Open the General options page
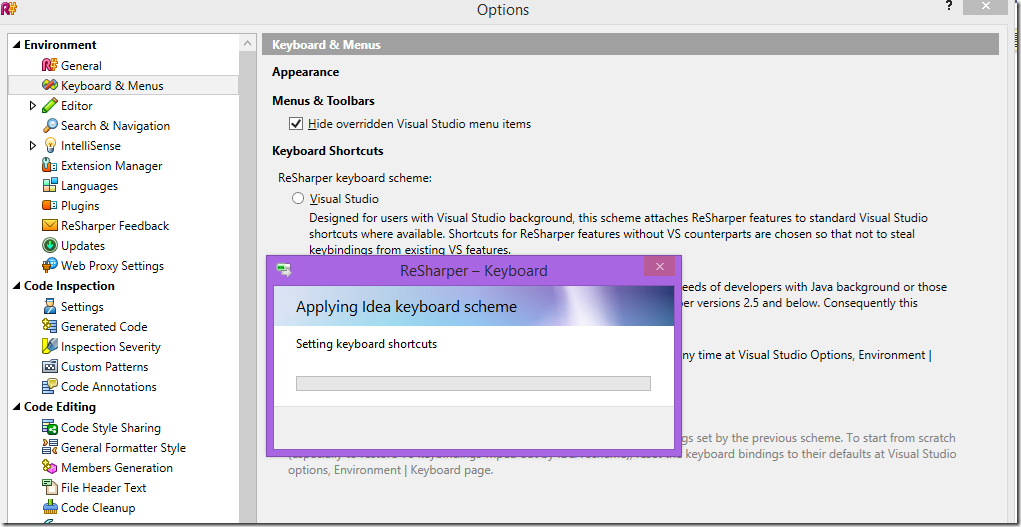 pyautogui.click(x=81, y=65)
